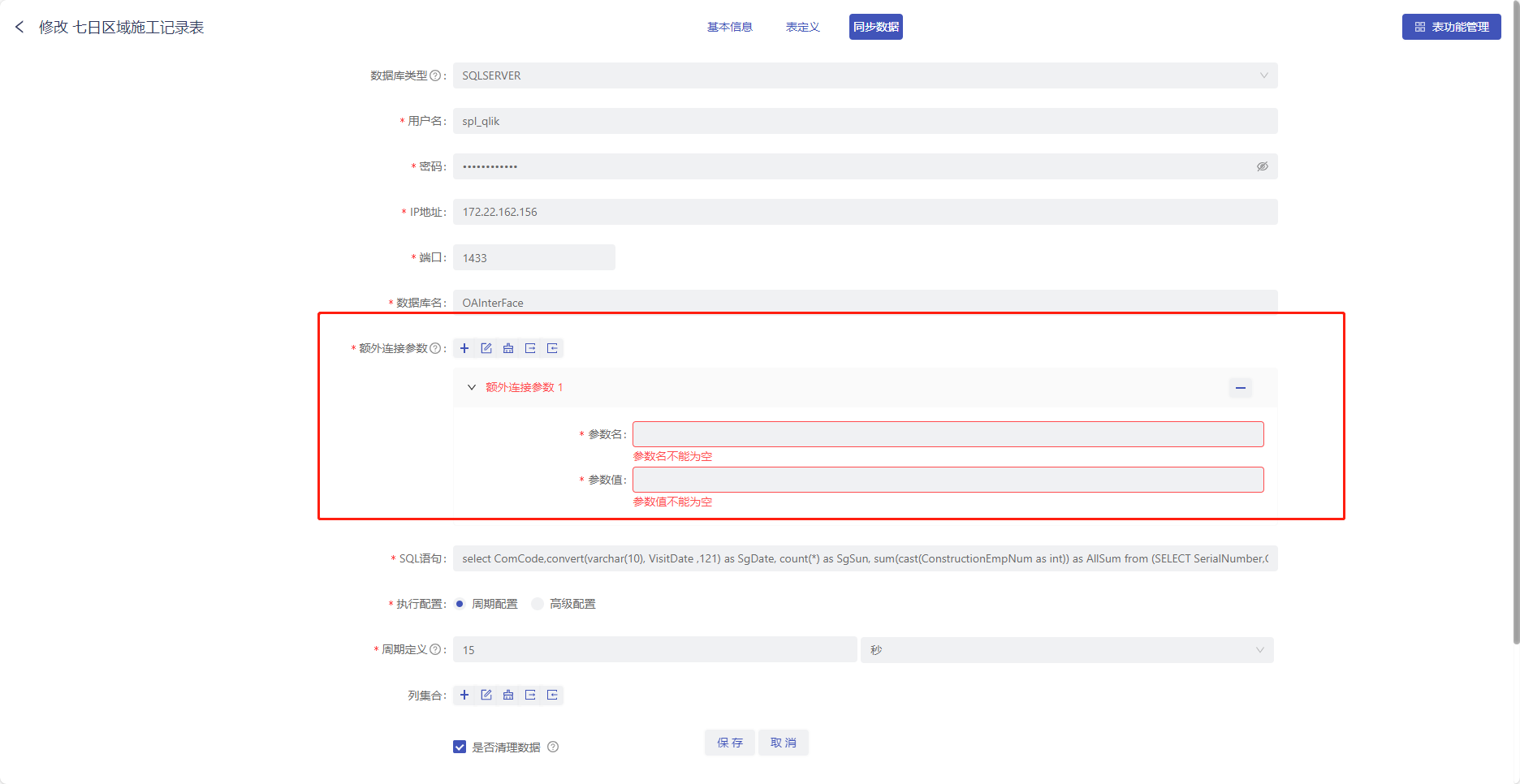Uncheck the 是否清理数据 checkbox
Image resolution: width=1520 pixels, height=784 pixels.
pyautogui.click(x=460, y=747)
